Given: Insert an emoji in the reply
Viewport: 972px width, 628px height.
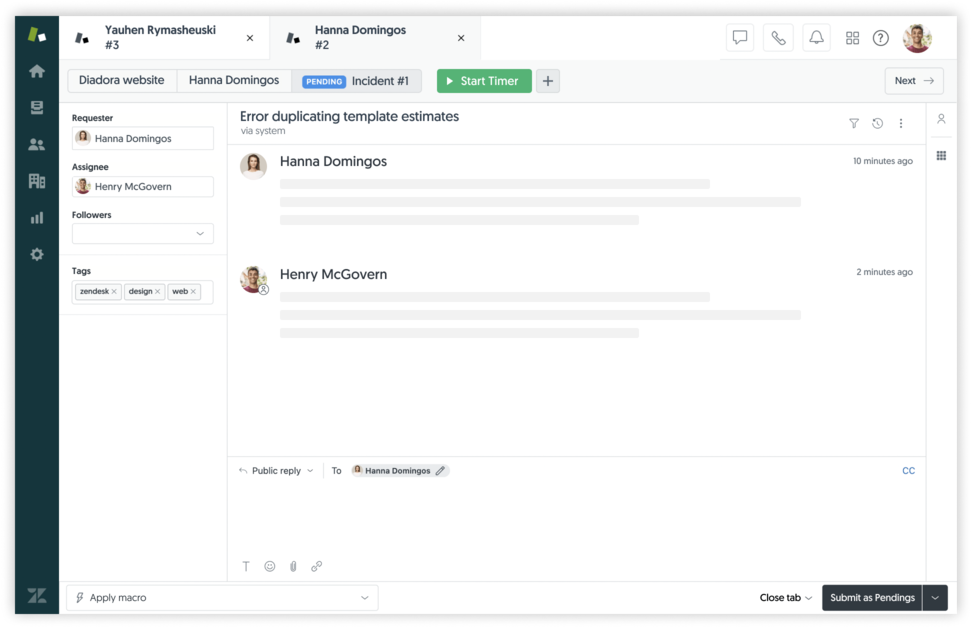Looking at the screenshot, I should (269, 566).
